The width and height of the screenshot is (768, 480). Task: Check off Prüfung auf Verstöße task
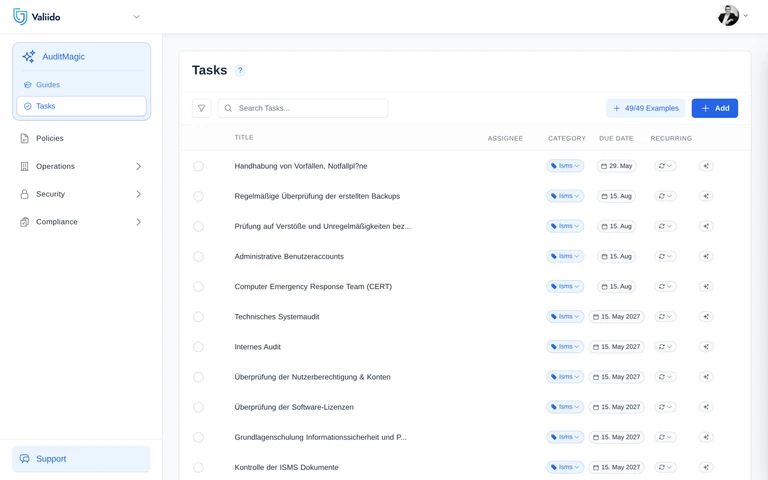point(198,226)
